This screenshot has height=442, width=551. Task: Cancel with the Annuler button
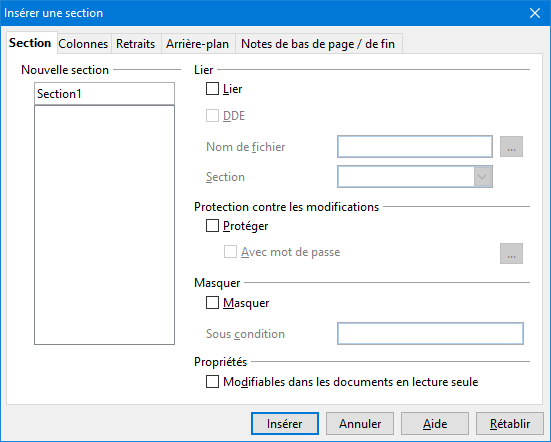(x=360, y=424)
